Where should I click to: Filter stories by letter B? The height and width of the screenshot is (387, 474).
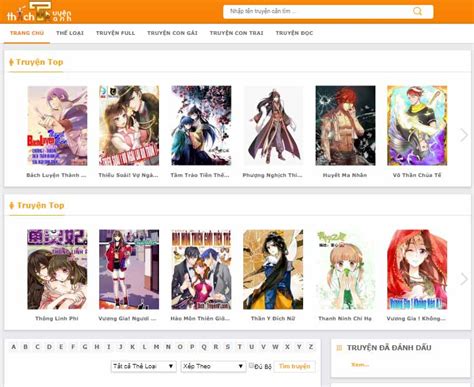pyautogui.click(x=25, y=347)
